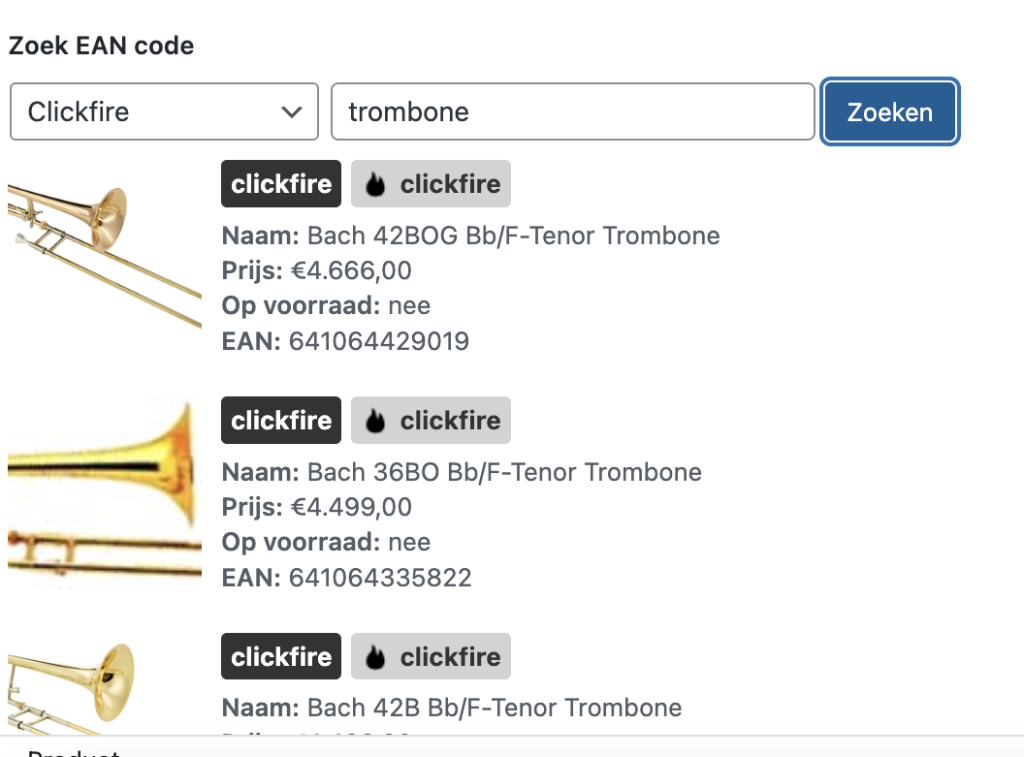Click EAN code 641064429019
The height and width of the screenshot is (757, 1024).
(379, 342)
